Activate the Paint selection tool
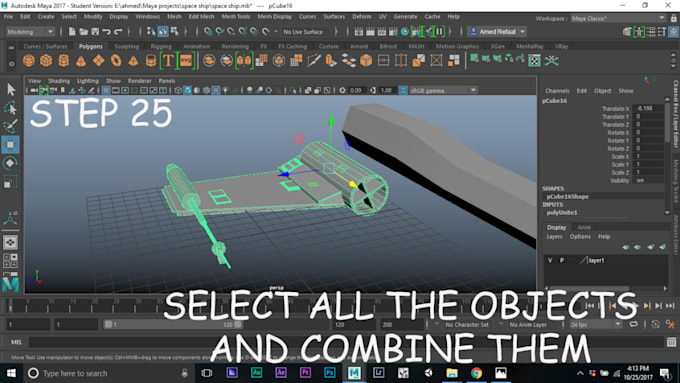Image resolution: width=680 pixels, height=383 pixels. point(10,126)
